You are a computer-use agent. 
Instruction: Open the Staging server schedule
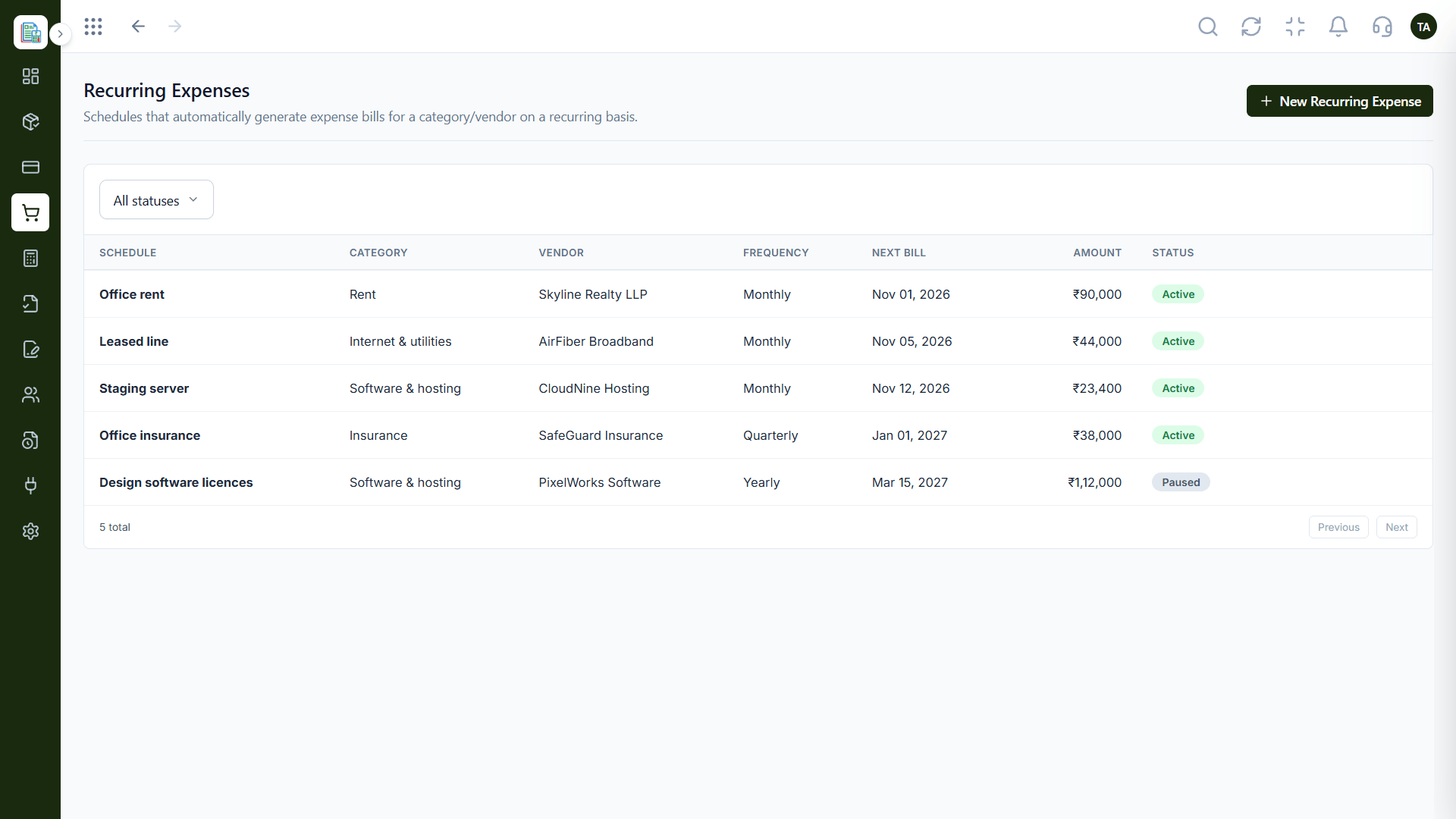[144, 388]
